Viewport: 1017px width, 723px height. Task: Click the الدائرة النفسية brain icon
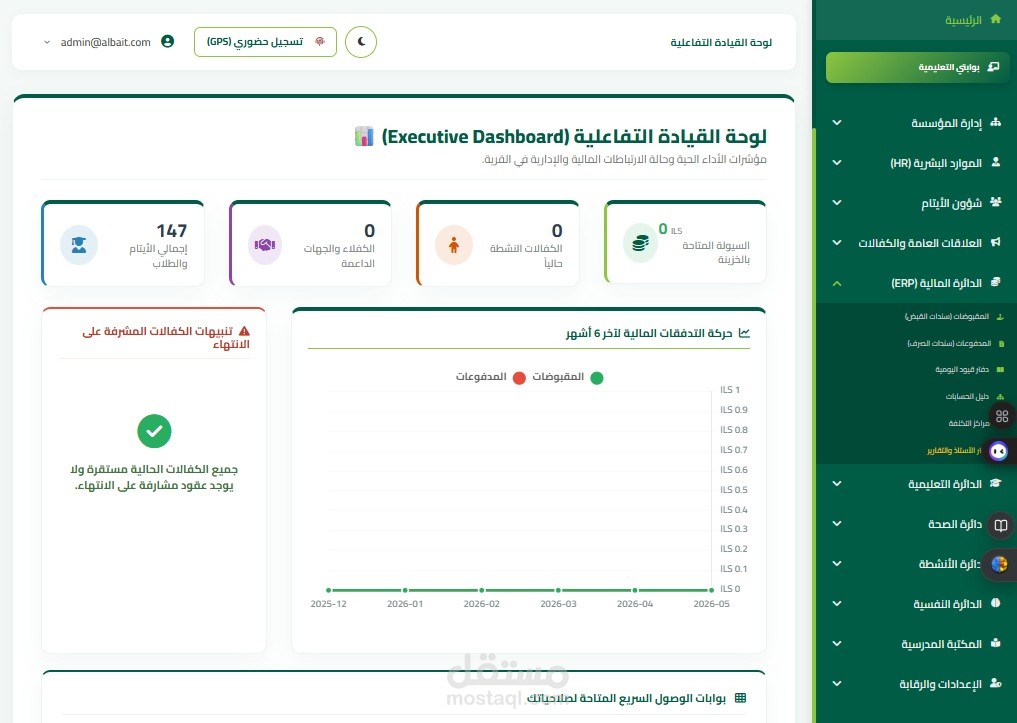pos(996,604)
